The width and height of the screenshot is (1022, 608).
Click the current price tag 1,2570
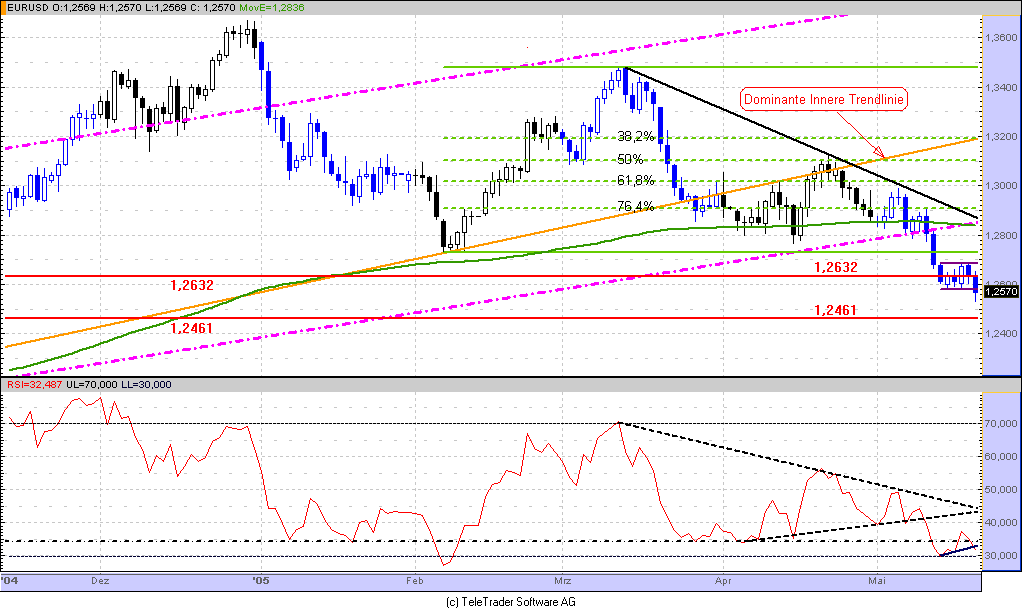1001,292
